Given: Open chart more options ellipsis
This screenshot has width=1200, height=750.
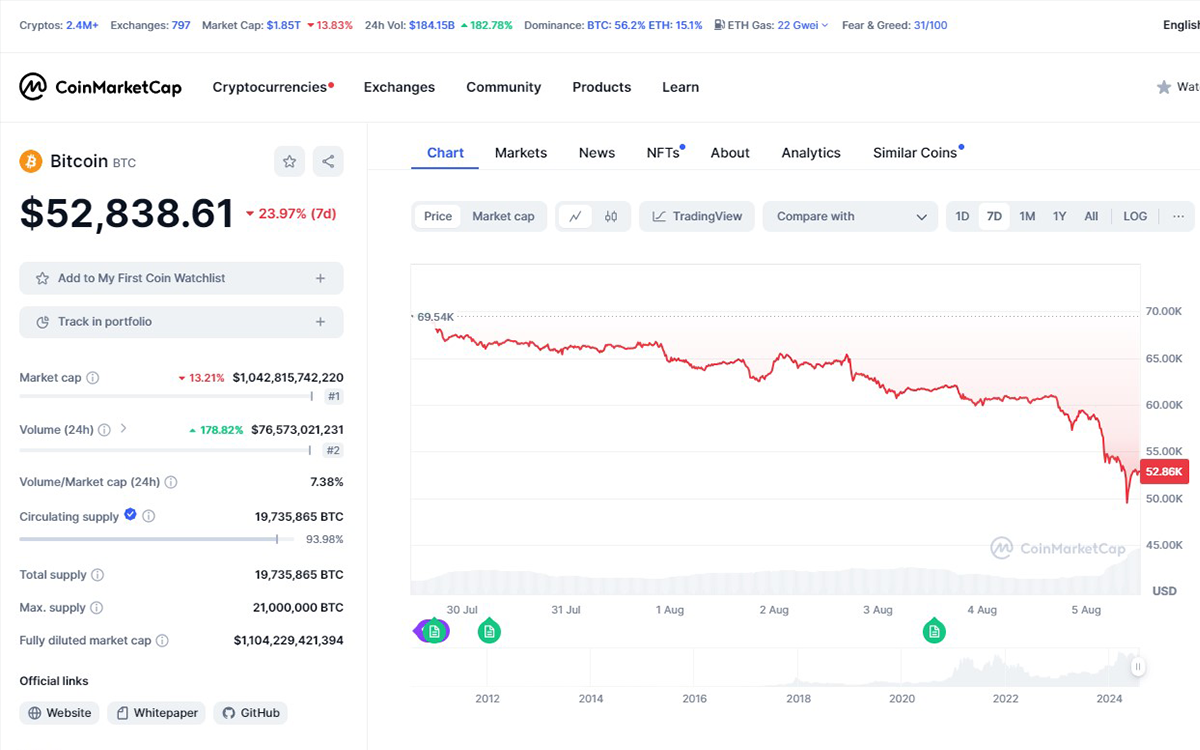Looking at the screenshot, I should [x=1178, y=216].
